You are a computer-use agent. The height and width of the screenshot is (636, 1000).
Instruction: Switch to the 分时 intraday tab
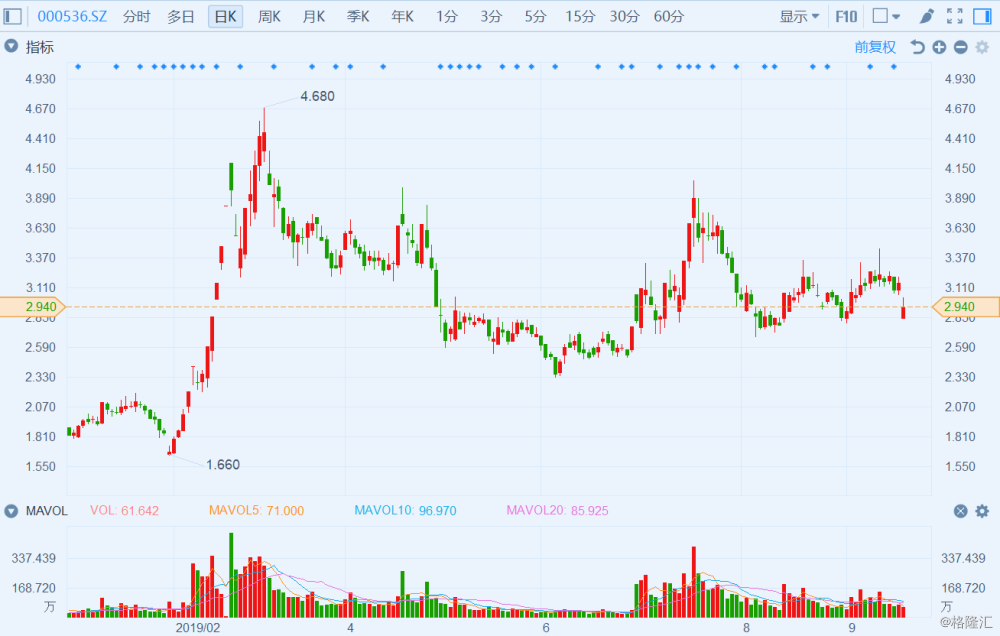click(x=136, y=16)
